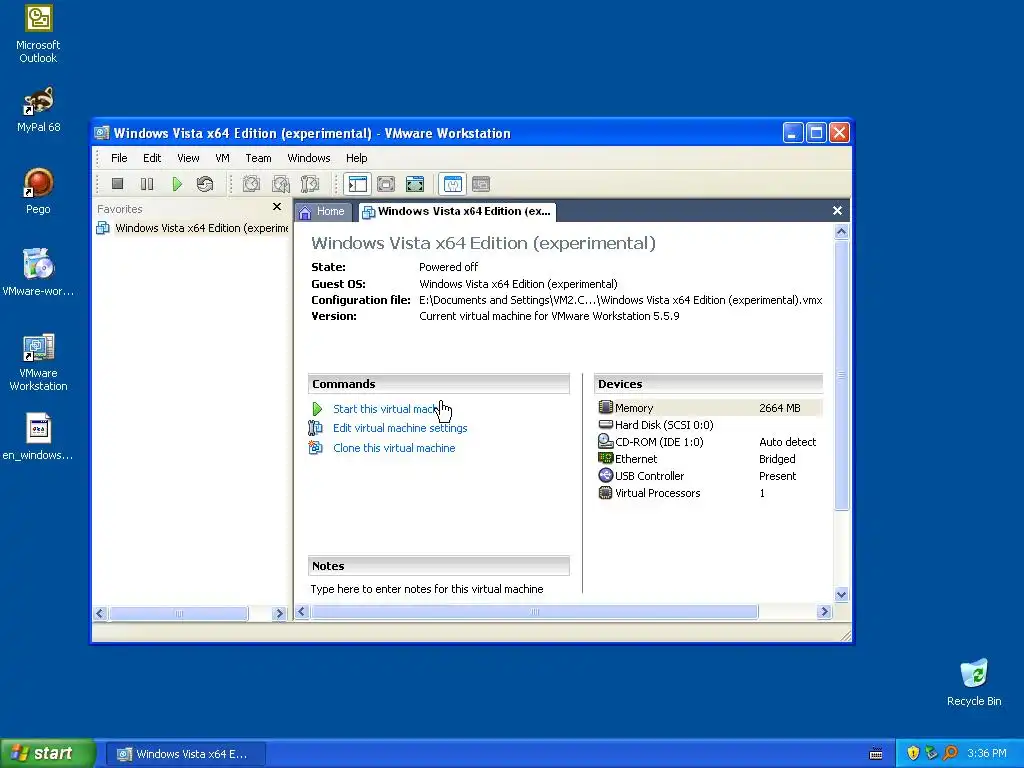
Task: Open the VM menu
Action: (x=222, y=158)
